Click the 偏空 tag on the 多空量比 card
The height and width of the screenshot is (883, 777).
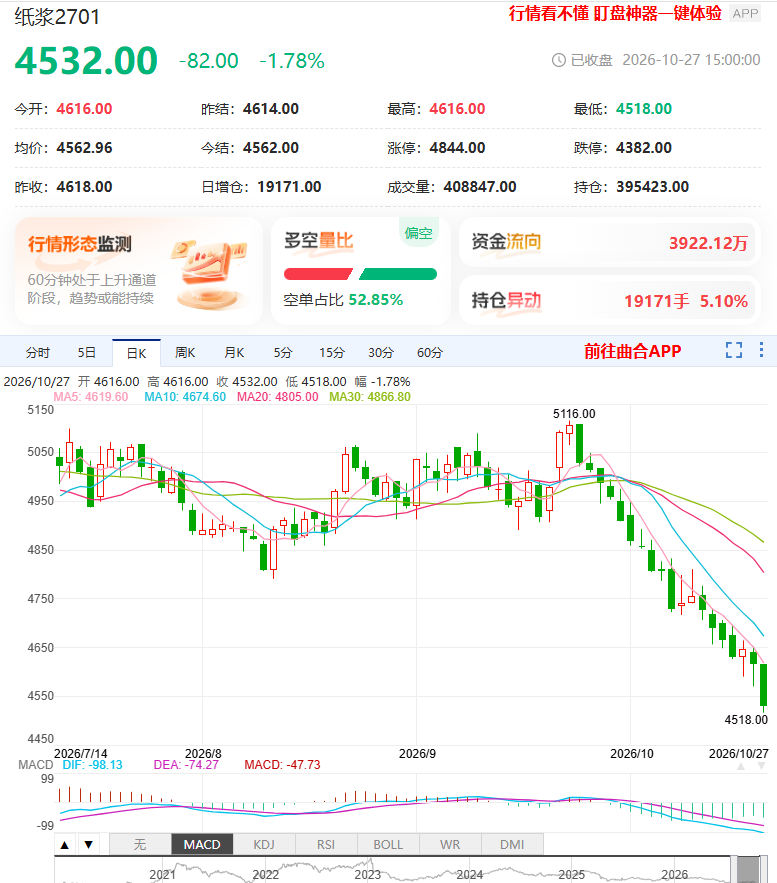pyautogui.click(x=418, y=233)
